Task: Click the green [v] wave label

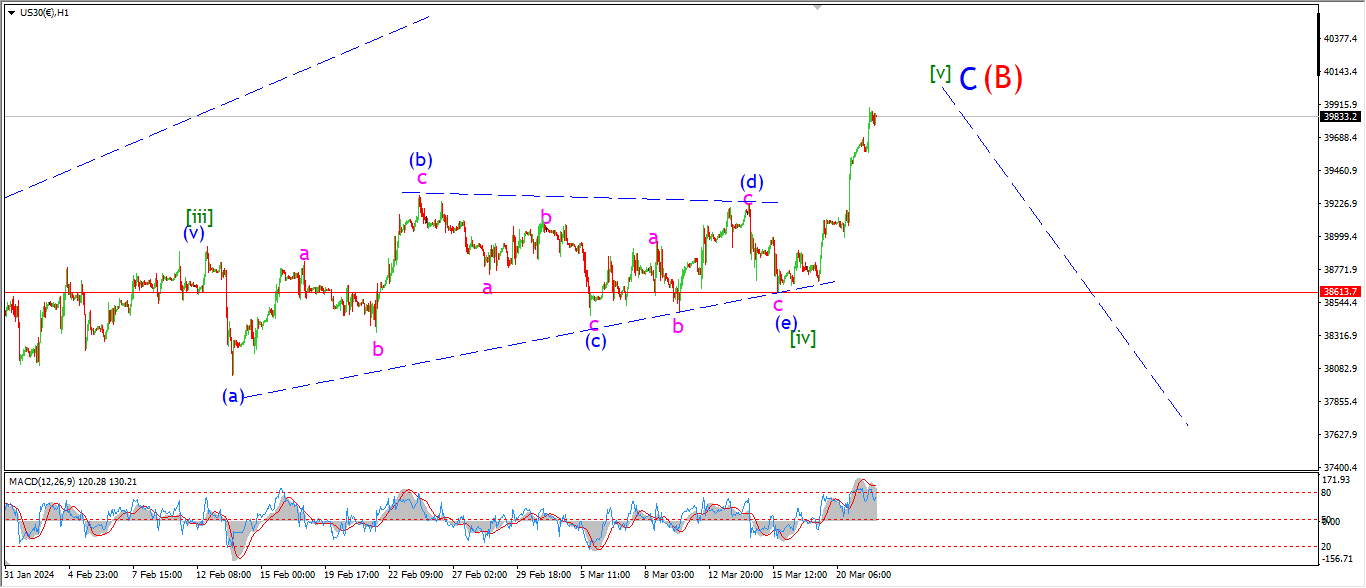Action: pos(939,73)
